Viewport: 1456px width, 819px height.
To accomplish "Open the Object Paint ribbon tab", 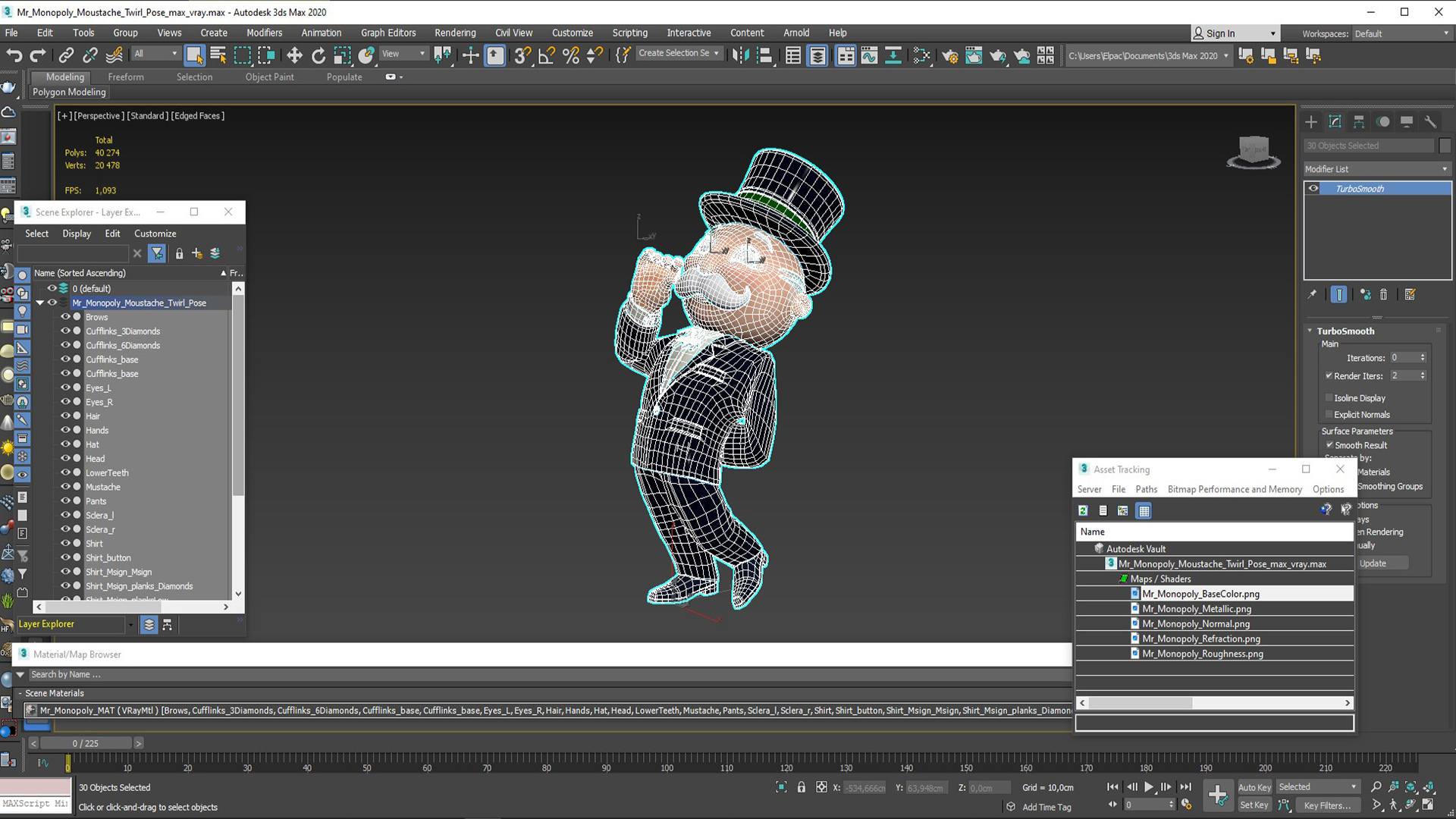I will 269,77.
